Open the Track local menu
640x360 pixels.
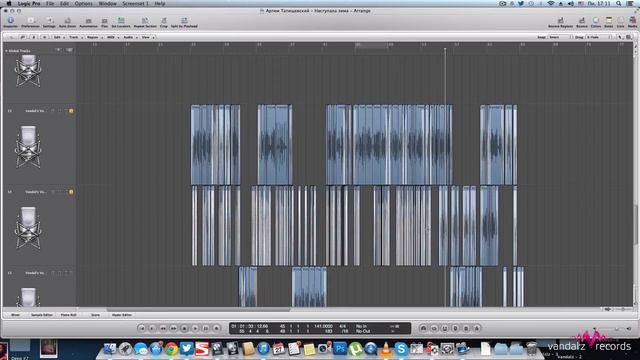[75, 37]
